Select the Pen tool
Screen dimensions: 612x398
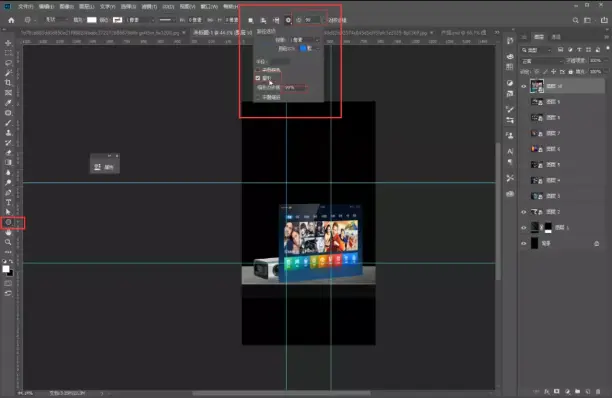[x=8, y=192]
